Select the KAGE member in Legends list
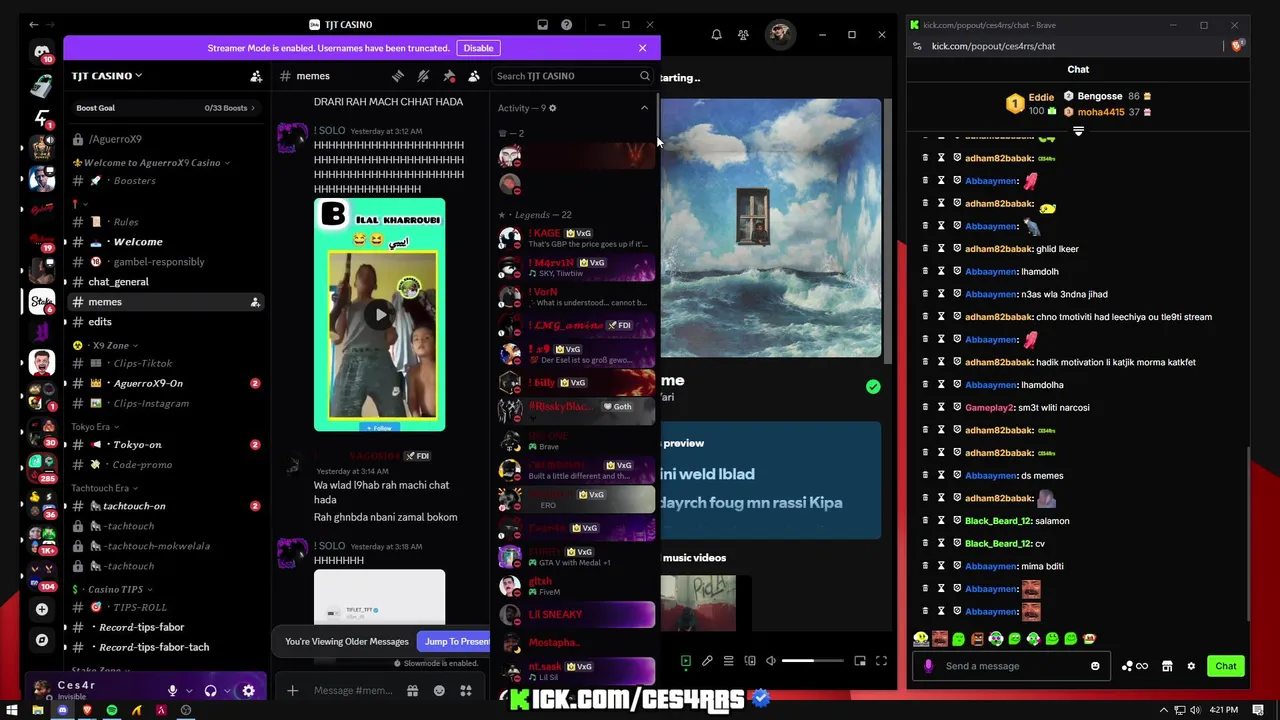 pyautogui.click(x=576, y=238)
